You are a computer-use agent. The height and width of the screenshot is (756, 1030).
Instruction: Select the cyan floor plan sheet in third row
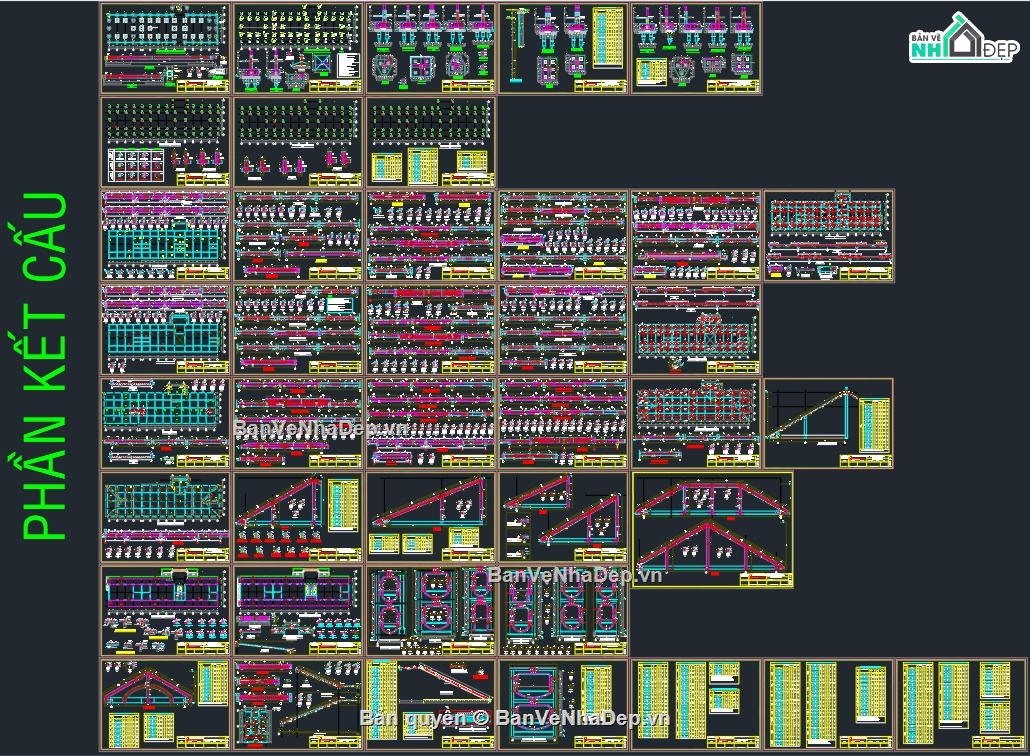[x=165, y=235]
